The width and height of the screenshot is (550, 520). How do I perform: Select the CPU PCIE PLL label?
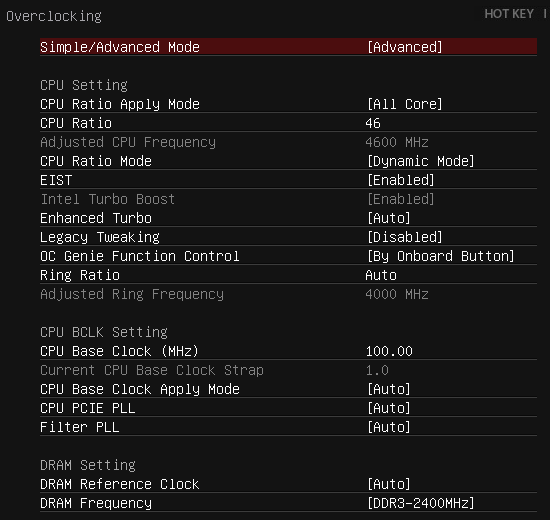click(x=88, y=408)
